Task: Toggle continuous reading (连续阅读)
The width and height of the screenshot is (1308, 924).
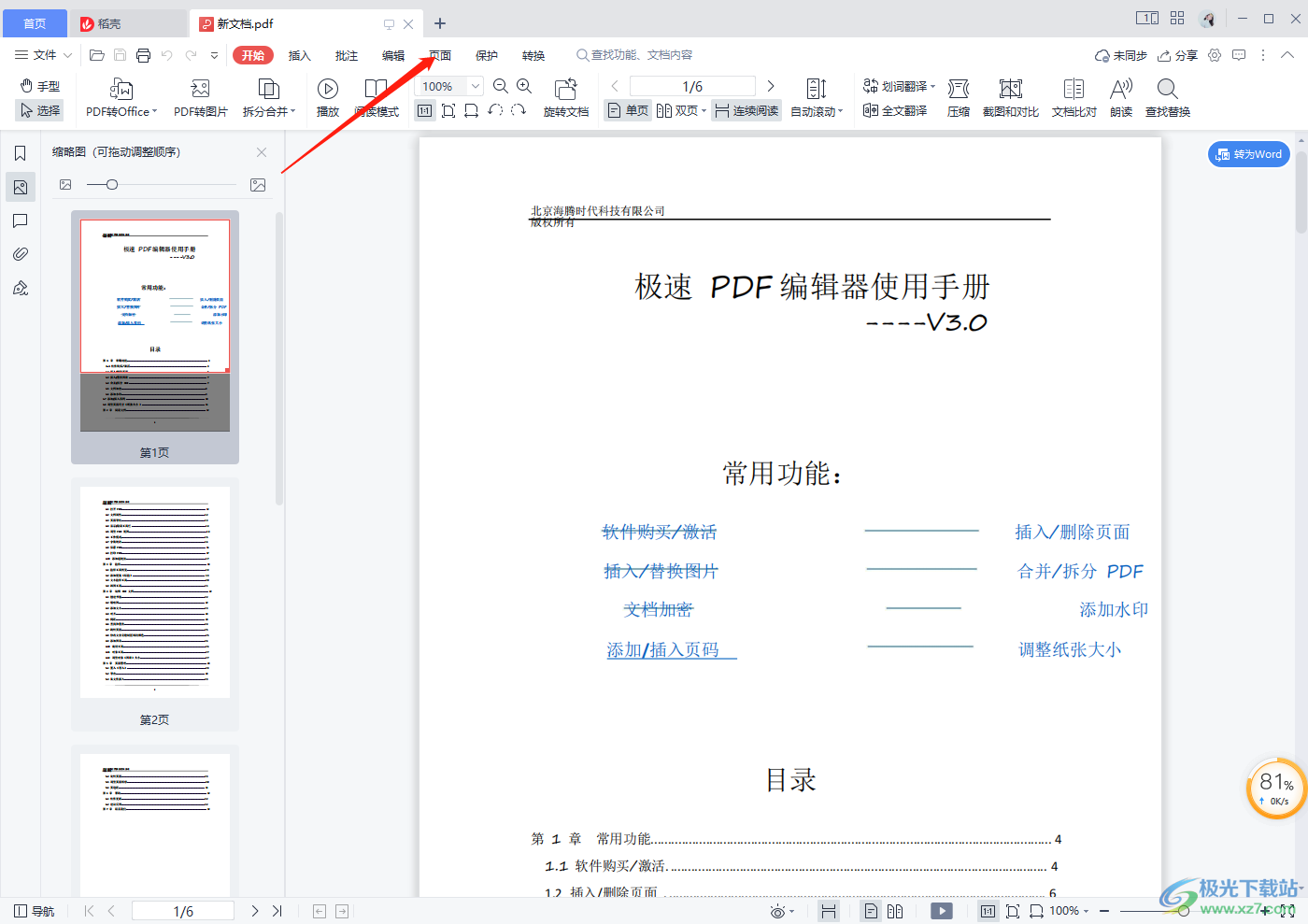Action: coord(746,110)
